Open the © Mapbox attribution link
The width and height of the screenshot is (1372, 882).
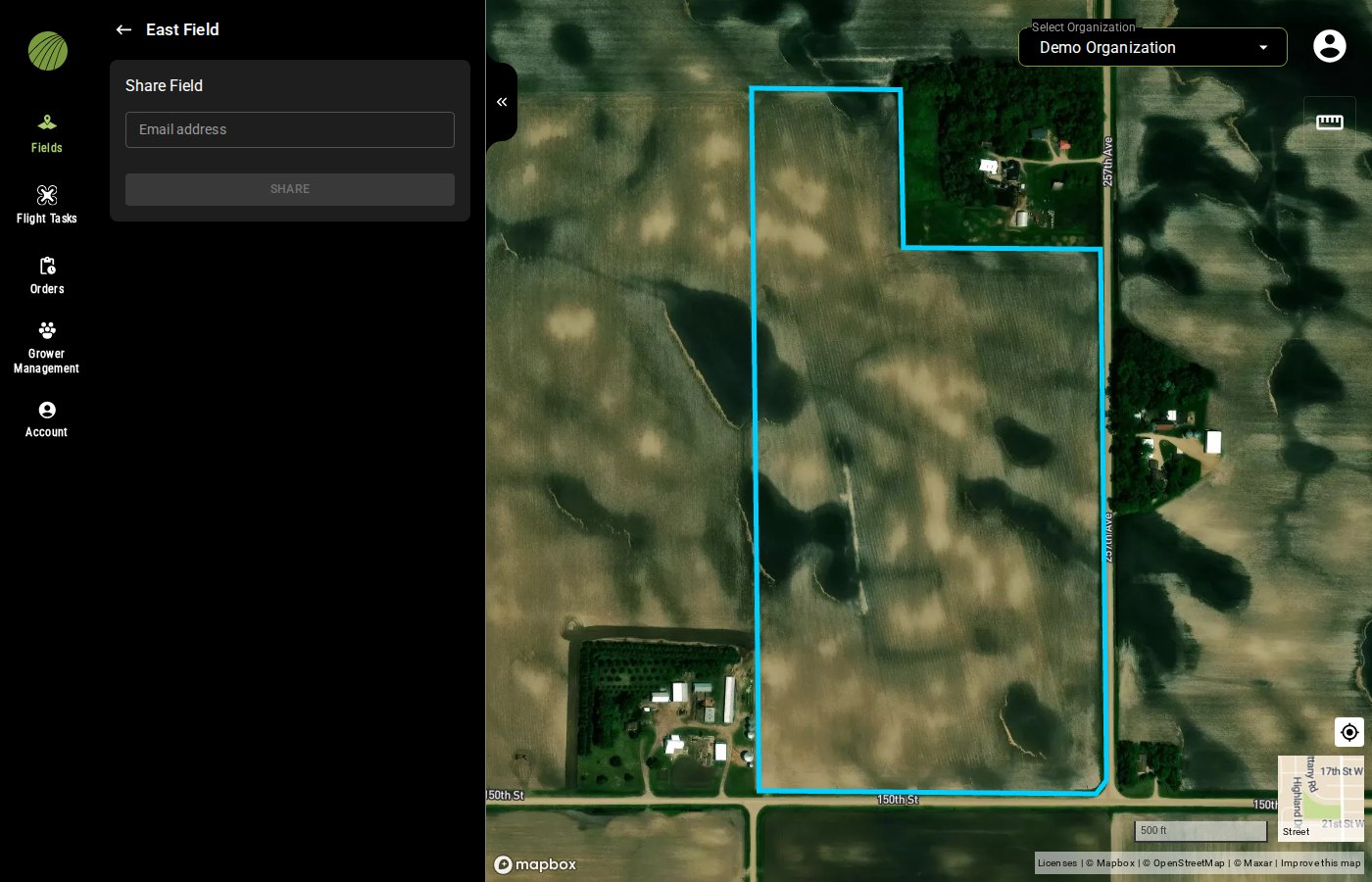(1110, 863)
